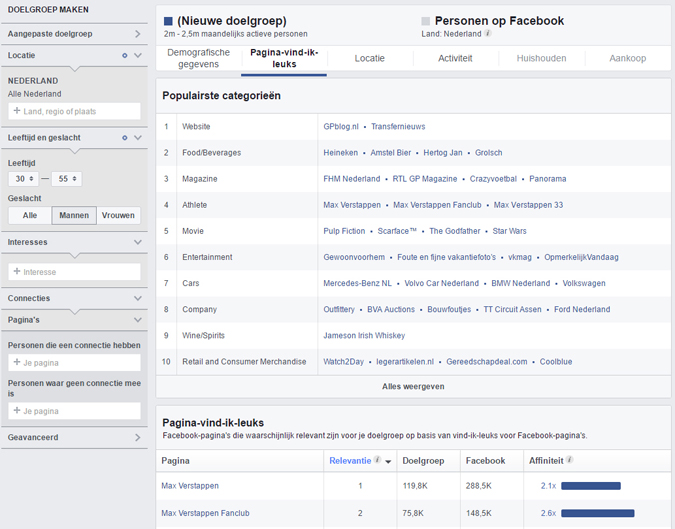Switch to Aankoop tab

(x=628, y=58)
